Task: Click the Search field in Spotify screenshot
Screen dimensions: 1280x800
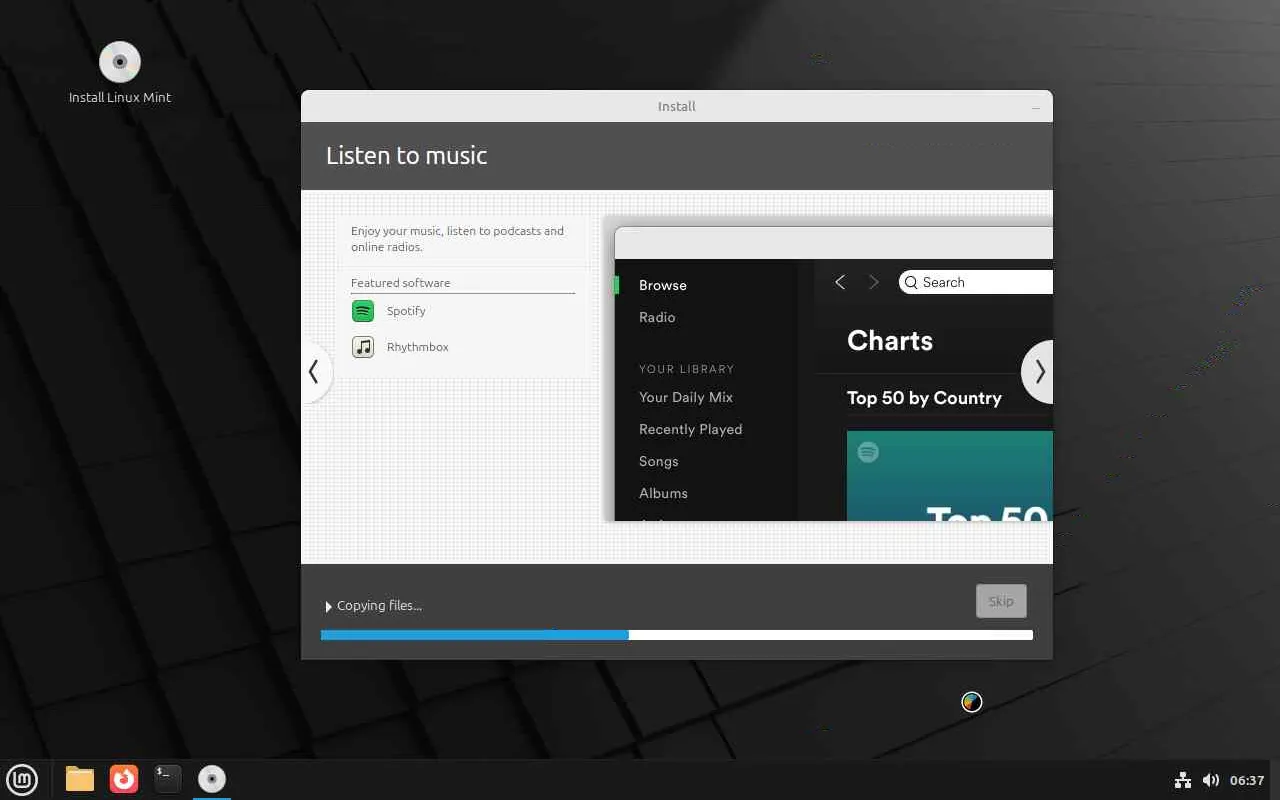Action: point(976,283)
